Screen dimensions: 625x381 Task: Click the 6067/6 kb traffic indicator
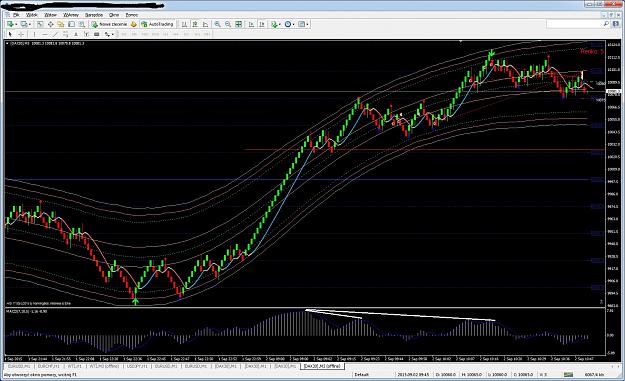[594, 375]
